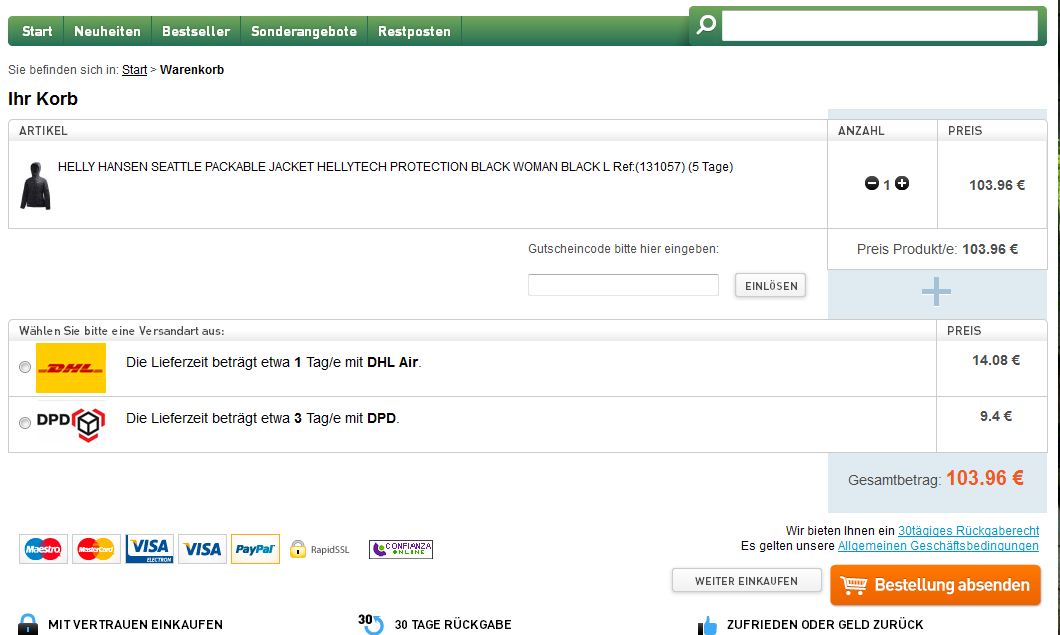Click the Confianza Online seal
This screenshot has width=1060, height=635.
coord(401,549)
